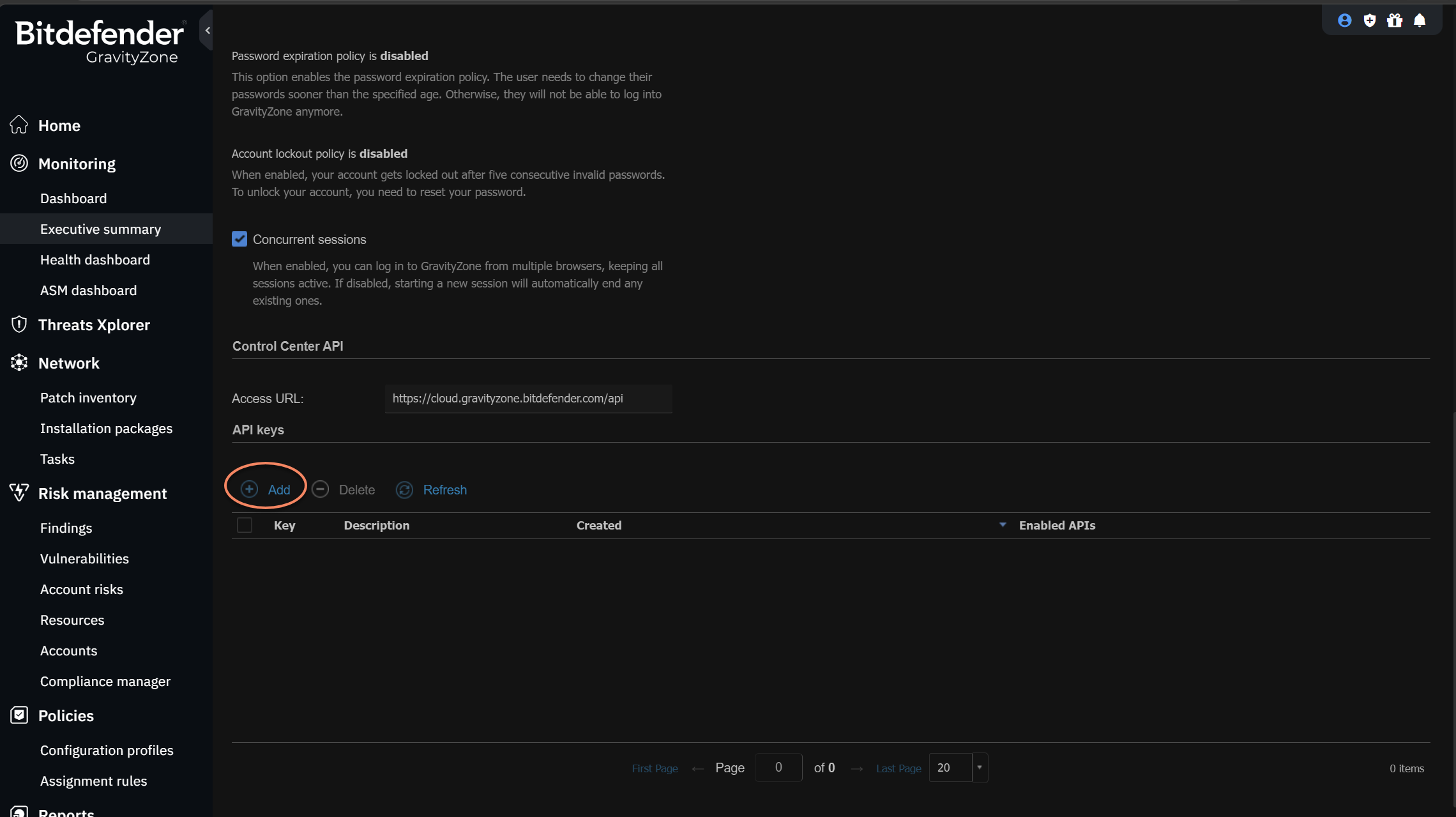Go to Configuration profiles
This screenshot has width=1456, height=817.
point(107,750)
